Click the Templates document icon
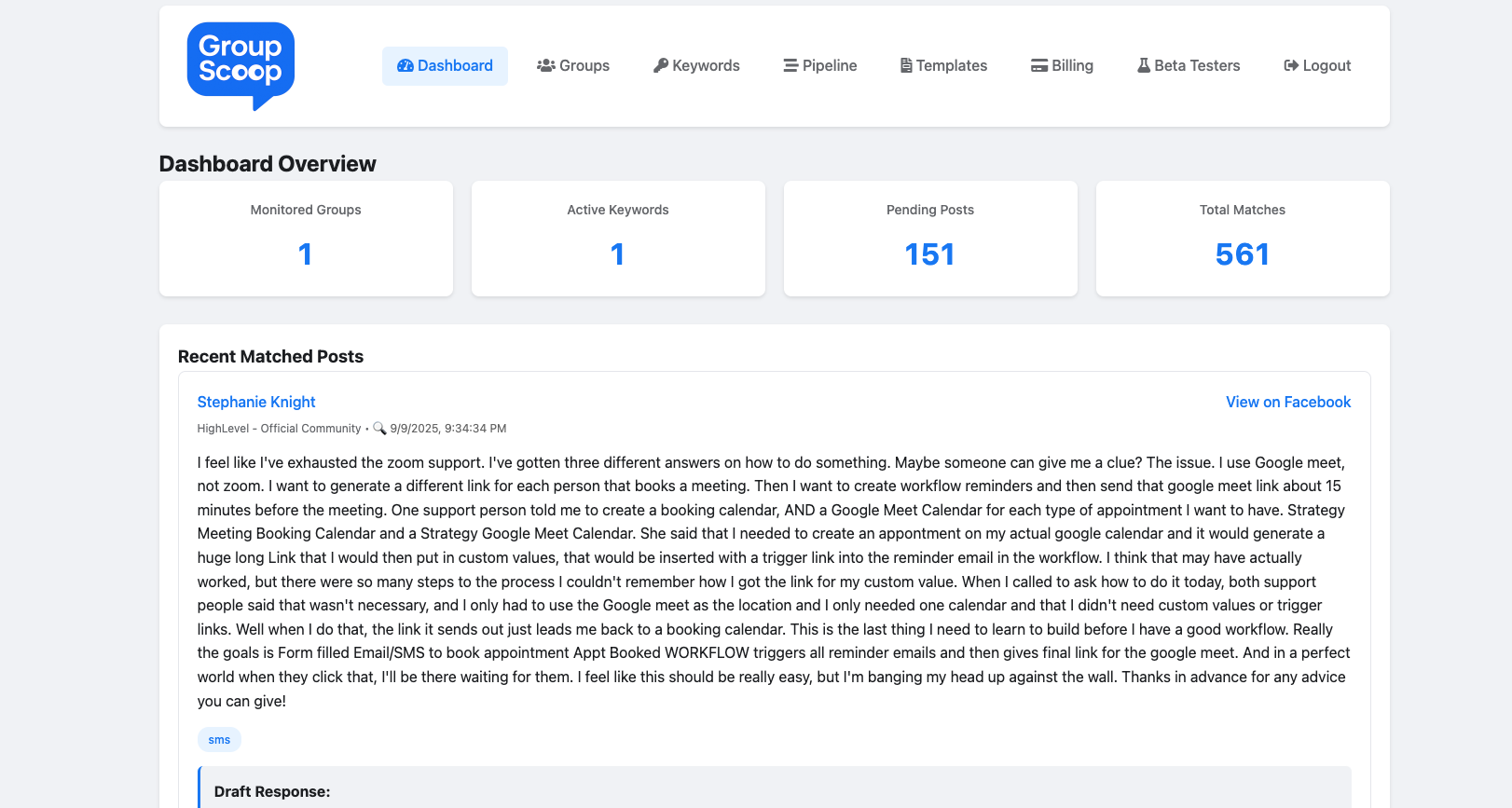 906,66
